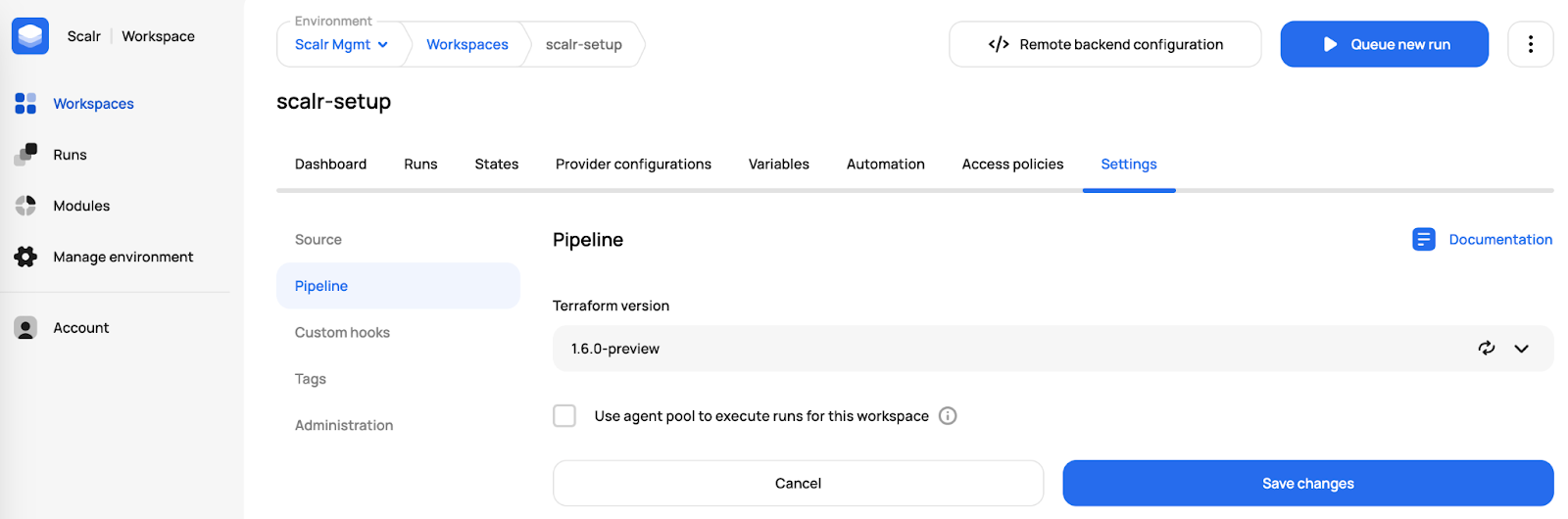Open the three-dot more options menu
Screen dimensions: 1568x519
1530,44
